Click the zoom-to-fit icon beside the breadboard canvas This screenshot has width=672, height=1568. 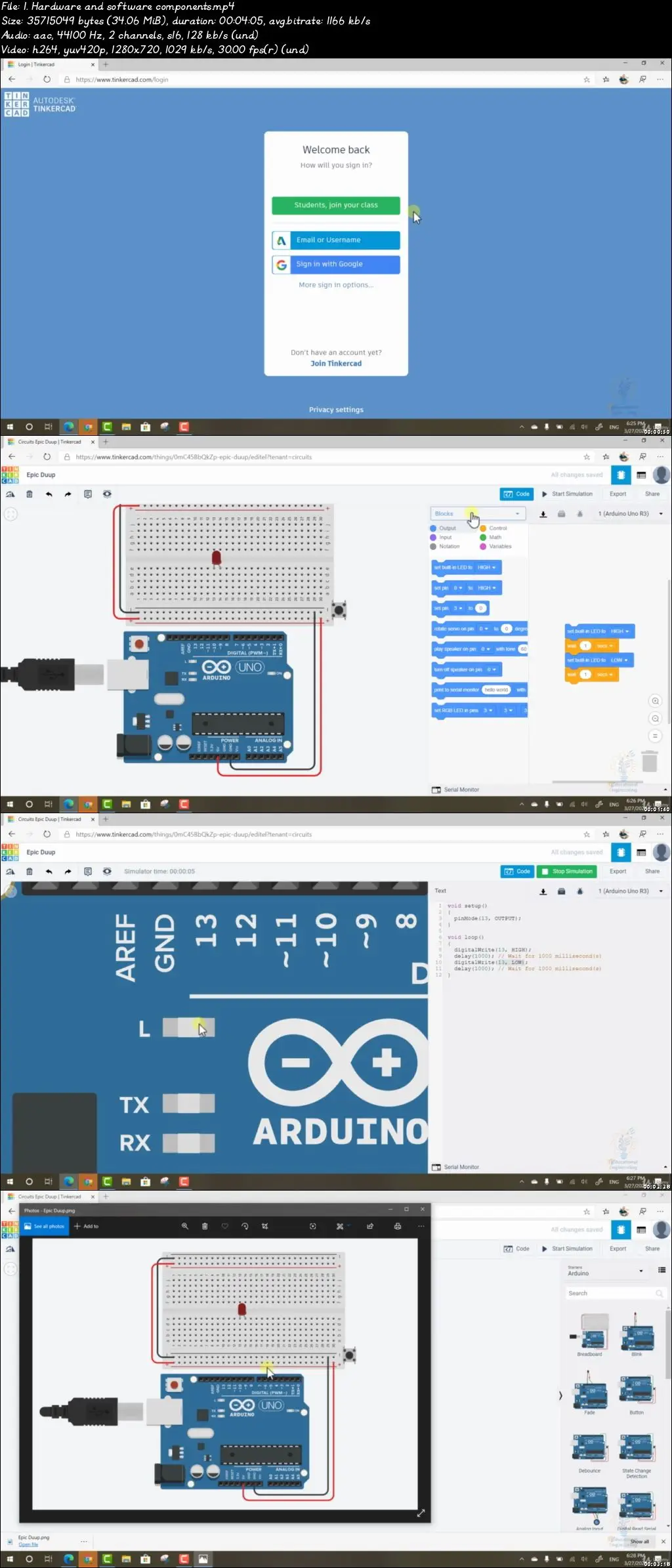[10, 514]
